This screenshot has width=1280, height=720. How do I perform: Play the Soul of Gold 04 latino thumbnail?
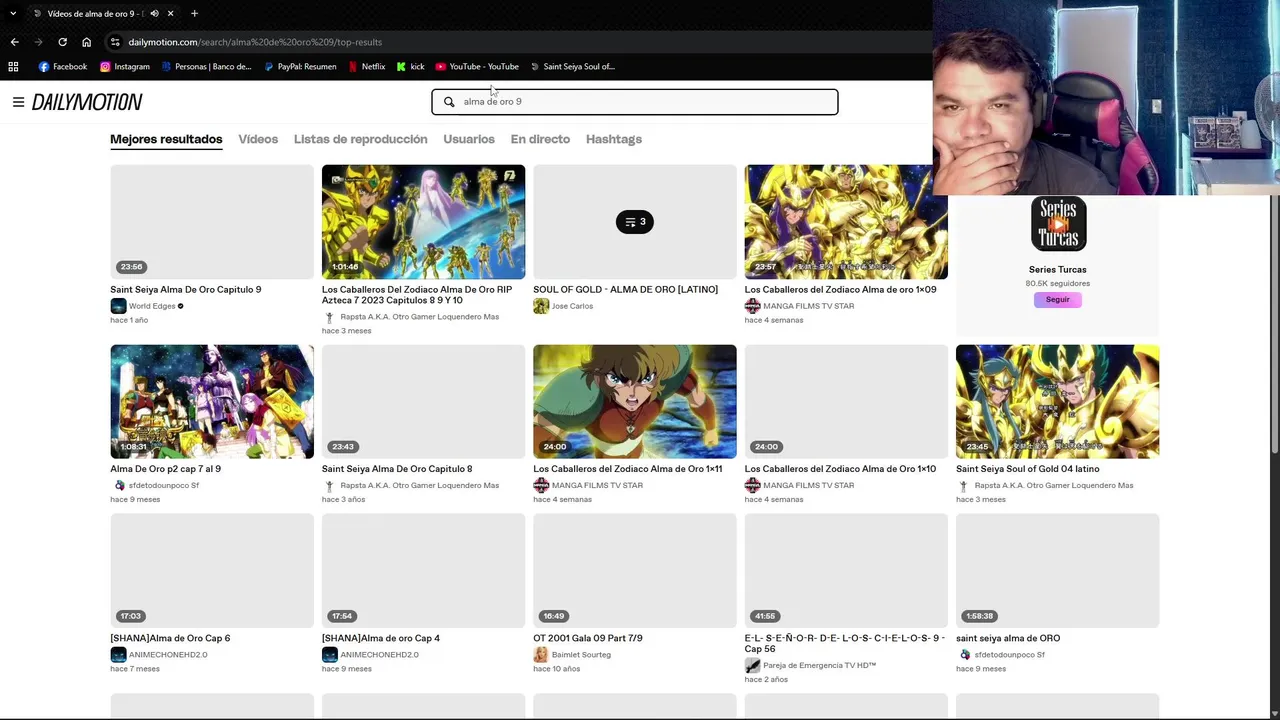coord(1058,402)
